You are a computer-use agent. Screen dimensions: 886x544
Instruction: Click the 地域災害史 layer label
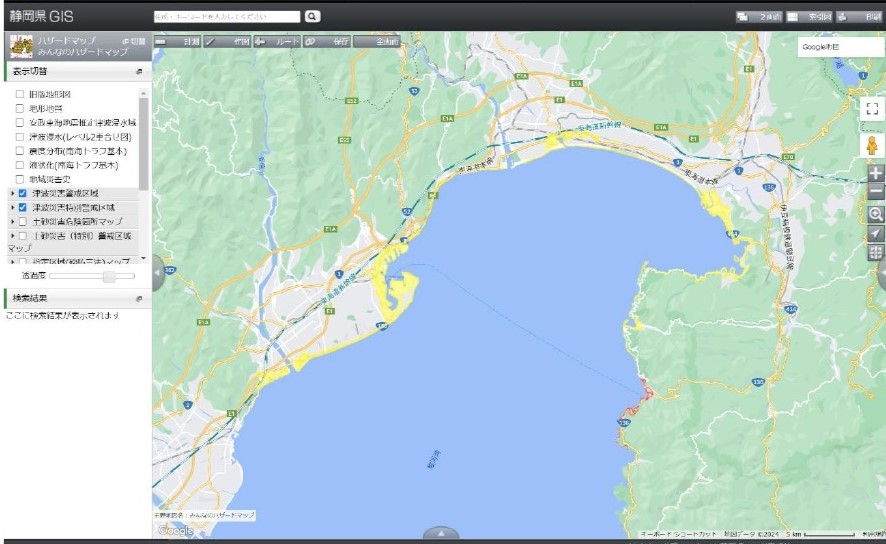tap(50, 179)
